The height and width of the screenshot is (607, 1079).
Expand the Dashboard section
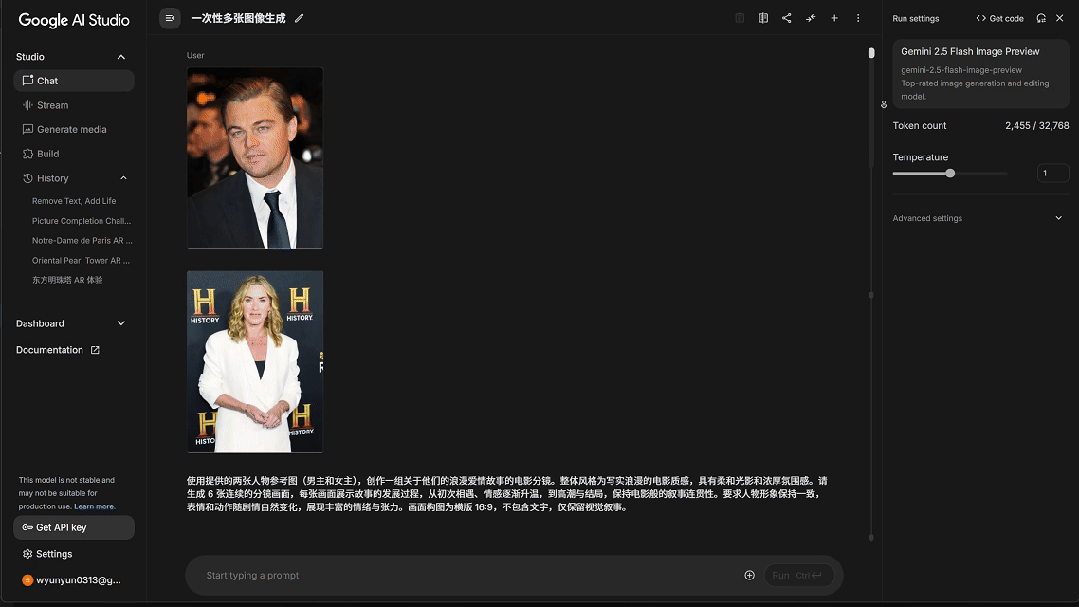pos(122,322)
